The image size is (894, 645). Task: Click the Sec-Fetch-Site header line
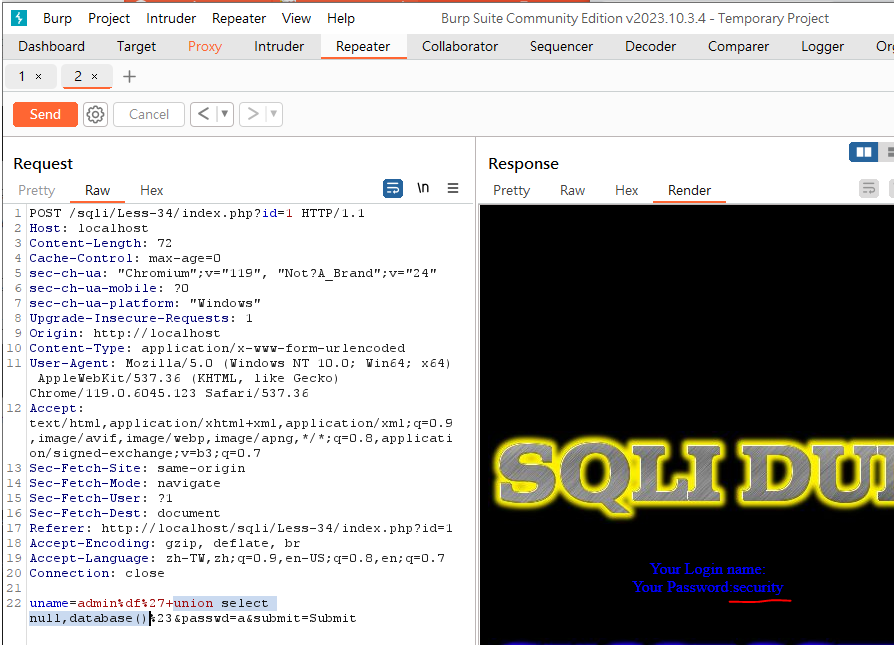click(137, 468)
